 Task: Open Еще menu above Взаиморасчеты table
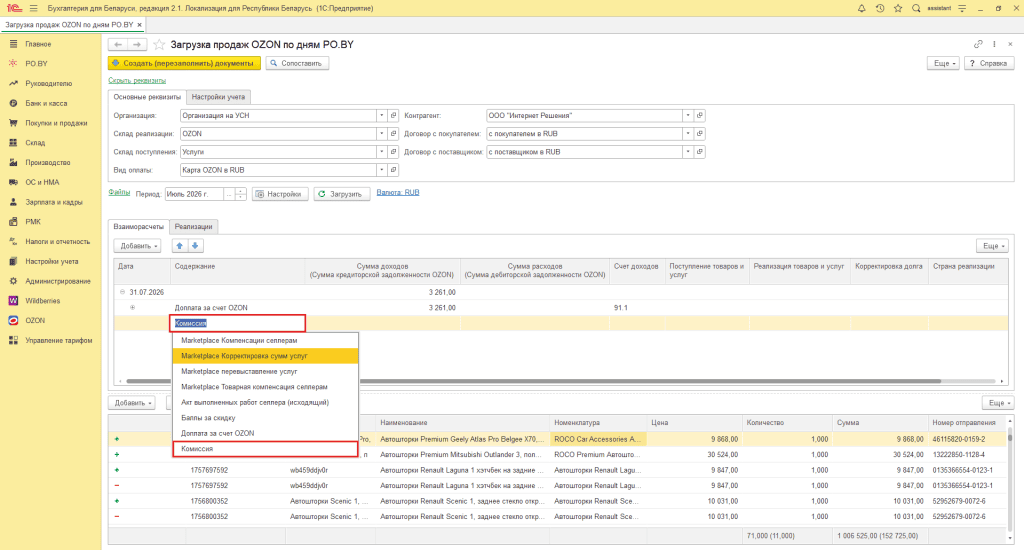[992, 246]
